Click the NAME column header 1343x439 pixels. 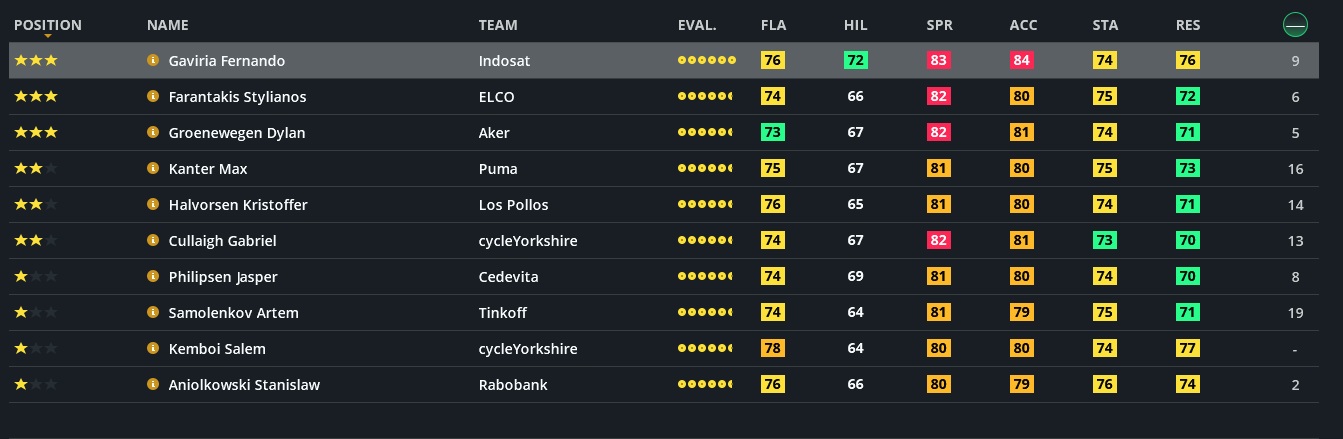pyautogui.click(x=167, y=25)
